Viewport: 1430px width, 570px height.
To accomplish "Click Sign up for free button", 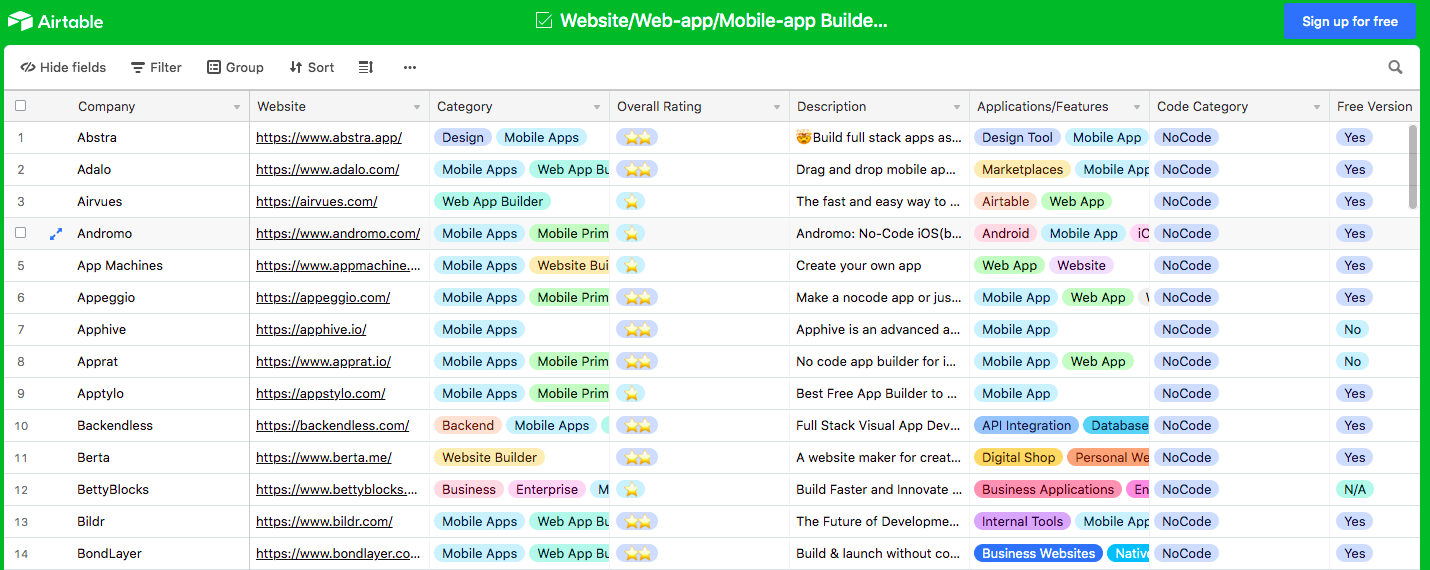I will 1349,21.
